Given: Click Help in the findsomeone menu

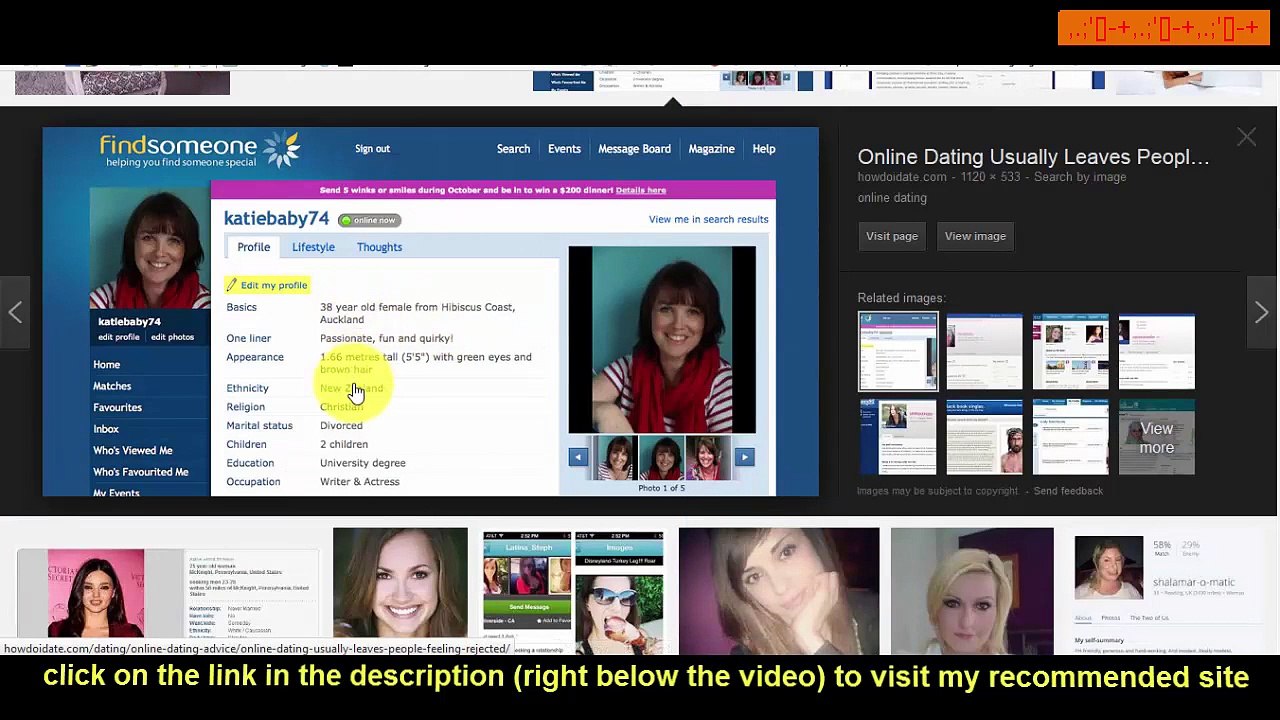Looking at the screenshot, I should [763, 149].
